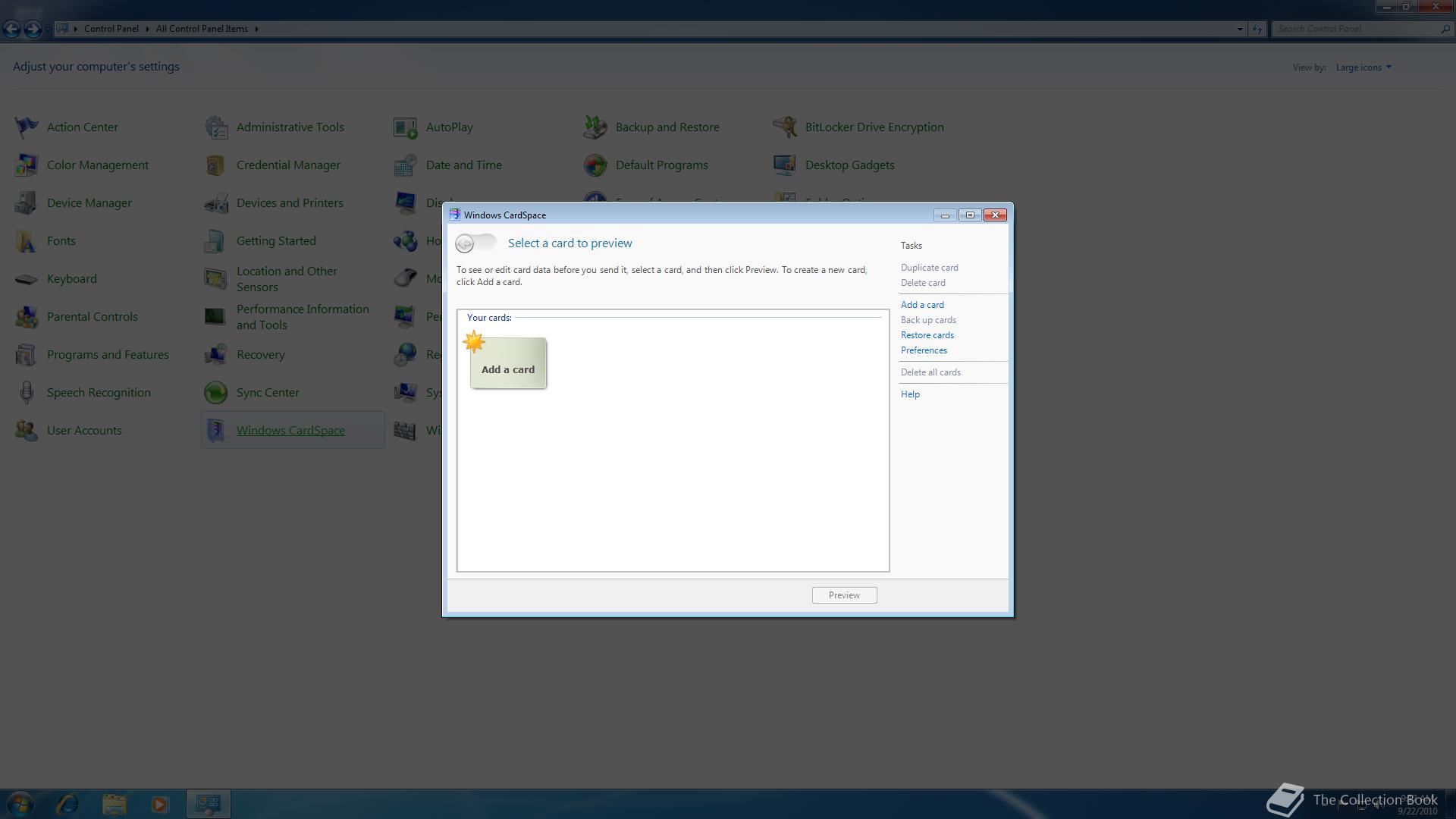Click the Duplicate card task
1456x819 pixels.
(x=929, y=268)
